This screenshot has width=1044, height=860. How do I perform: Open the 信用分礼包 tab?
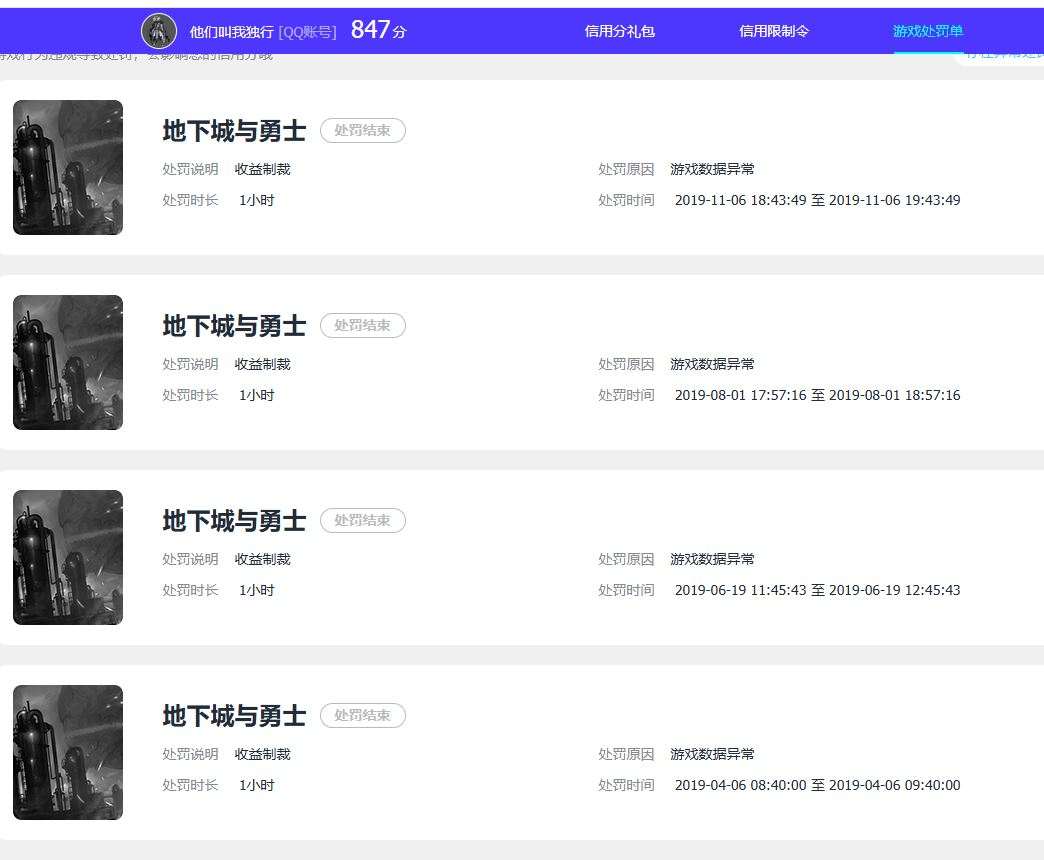coord(619,31)
